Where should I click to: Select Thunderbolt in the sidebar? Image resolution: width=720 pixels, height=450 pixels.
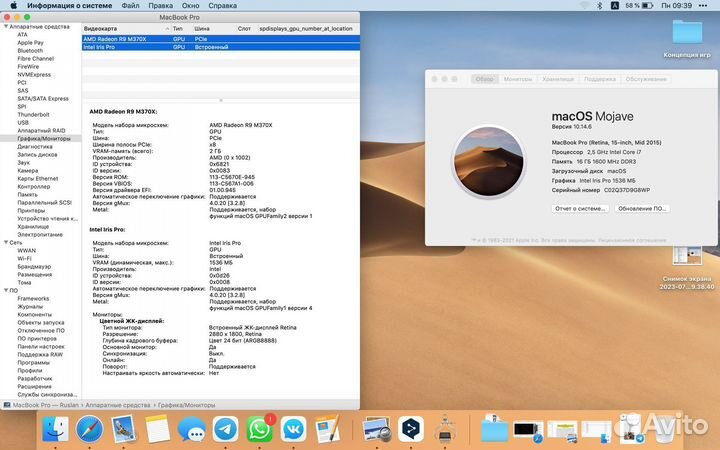34,114
